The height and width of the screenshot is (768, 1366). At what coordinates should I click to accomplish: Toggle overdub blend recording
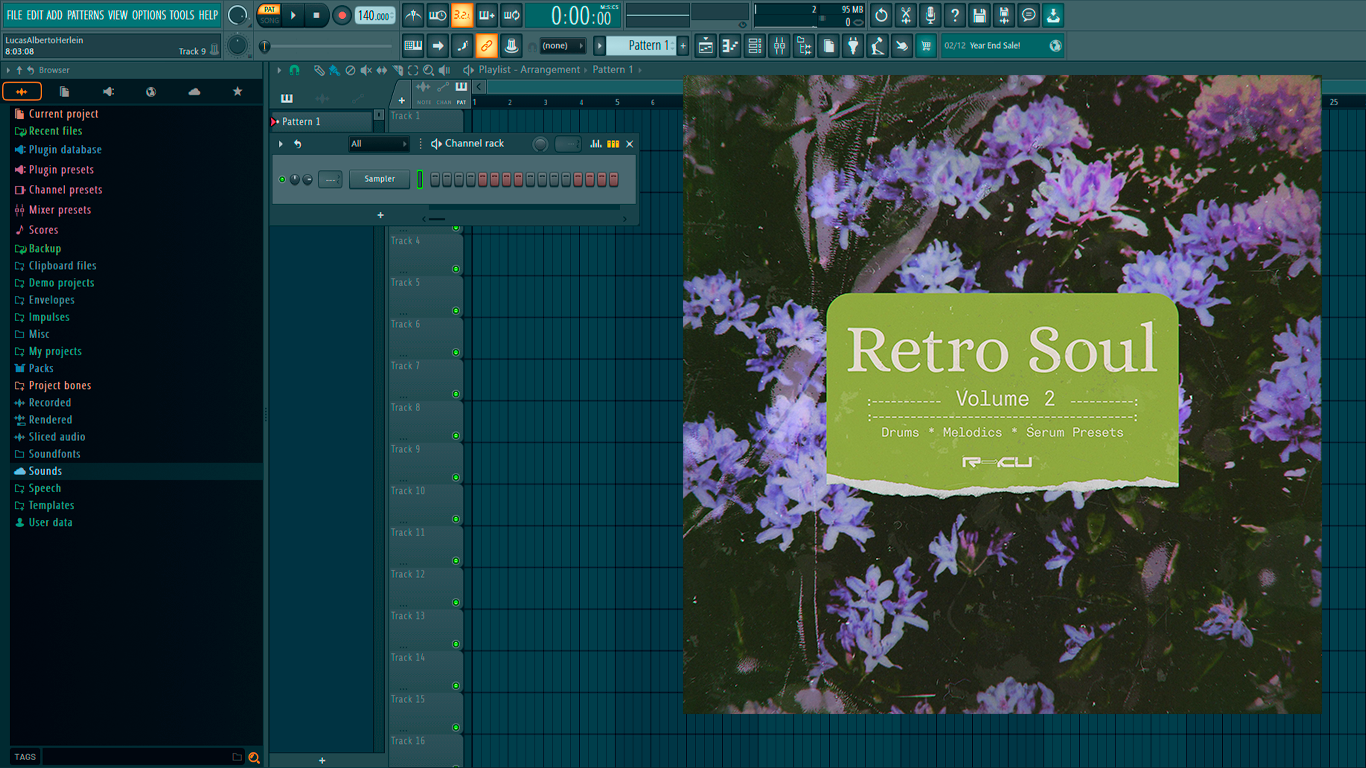487,15
